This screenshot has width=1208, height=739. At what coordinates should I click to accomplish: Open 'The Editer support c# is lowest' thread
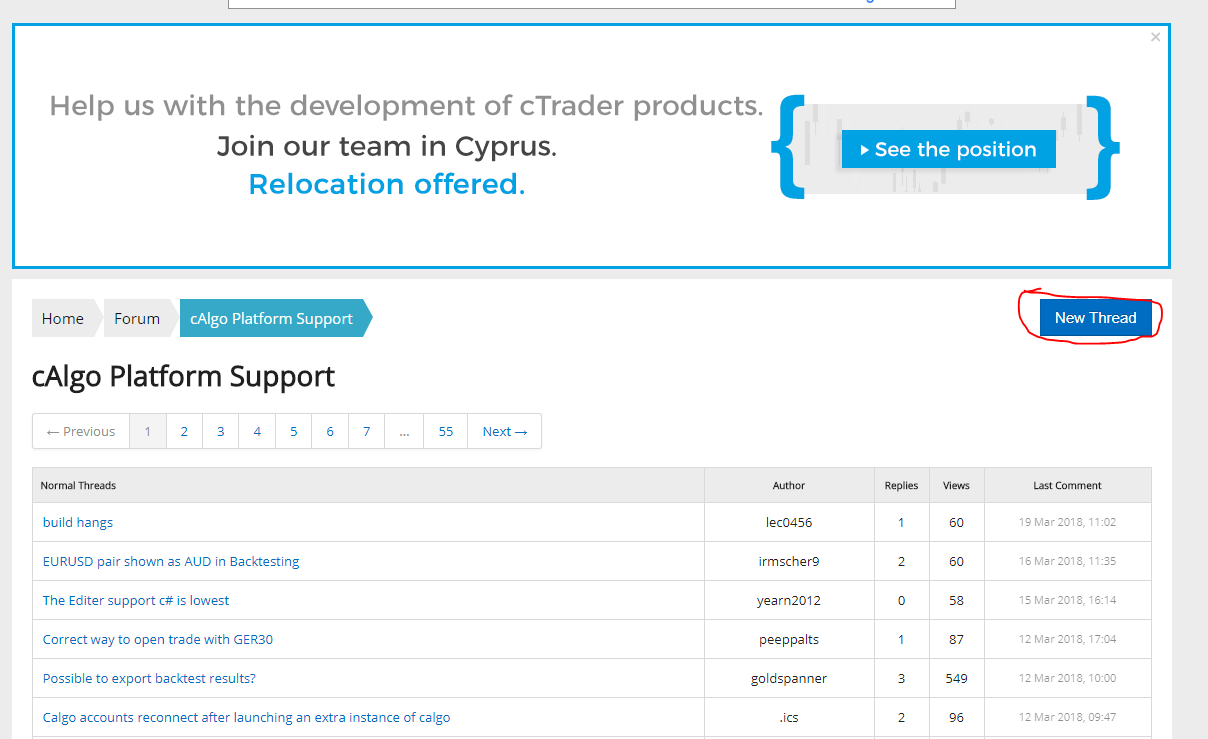136,600
